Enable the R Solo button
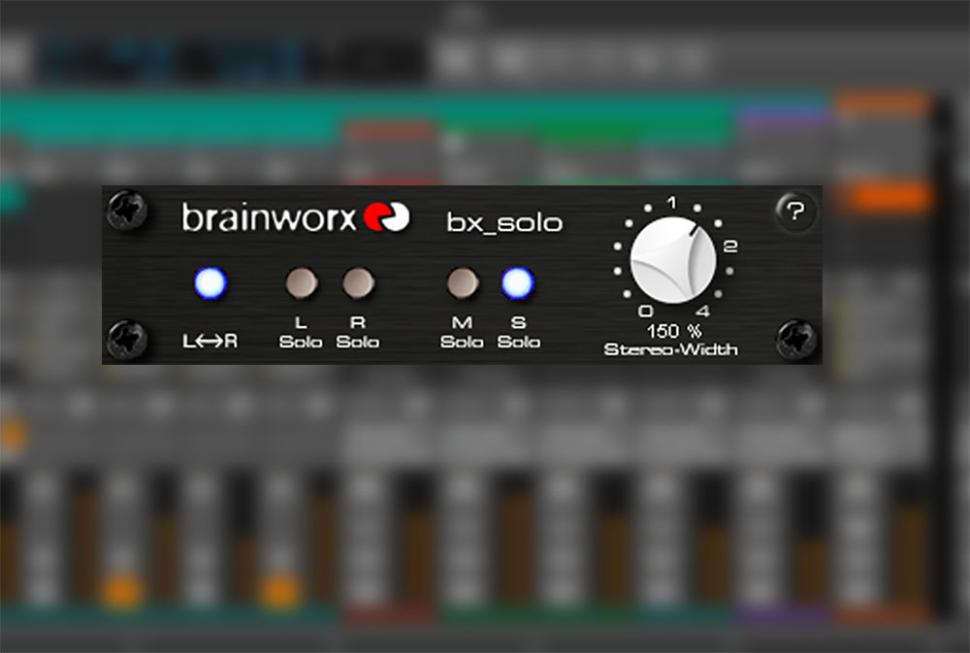 tap(358, 283)
